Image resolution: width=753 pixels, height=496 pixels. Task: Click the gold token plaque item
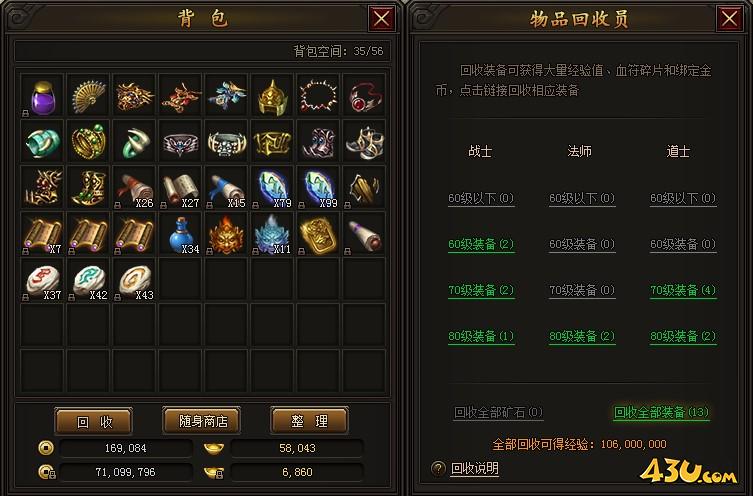[x=318, y=234]
